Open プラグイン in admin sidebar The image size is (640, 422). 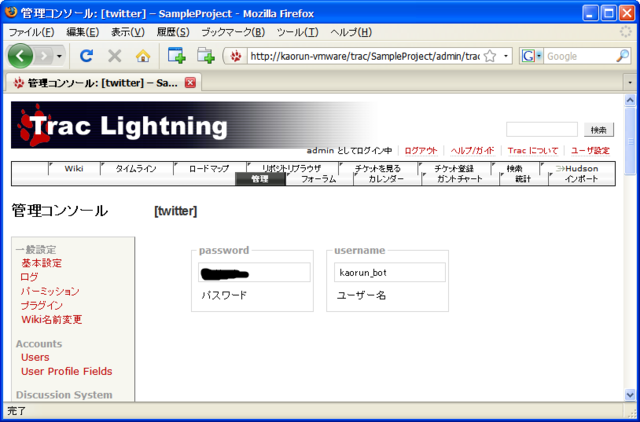click(x=42, y=305)
